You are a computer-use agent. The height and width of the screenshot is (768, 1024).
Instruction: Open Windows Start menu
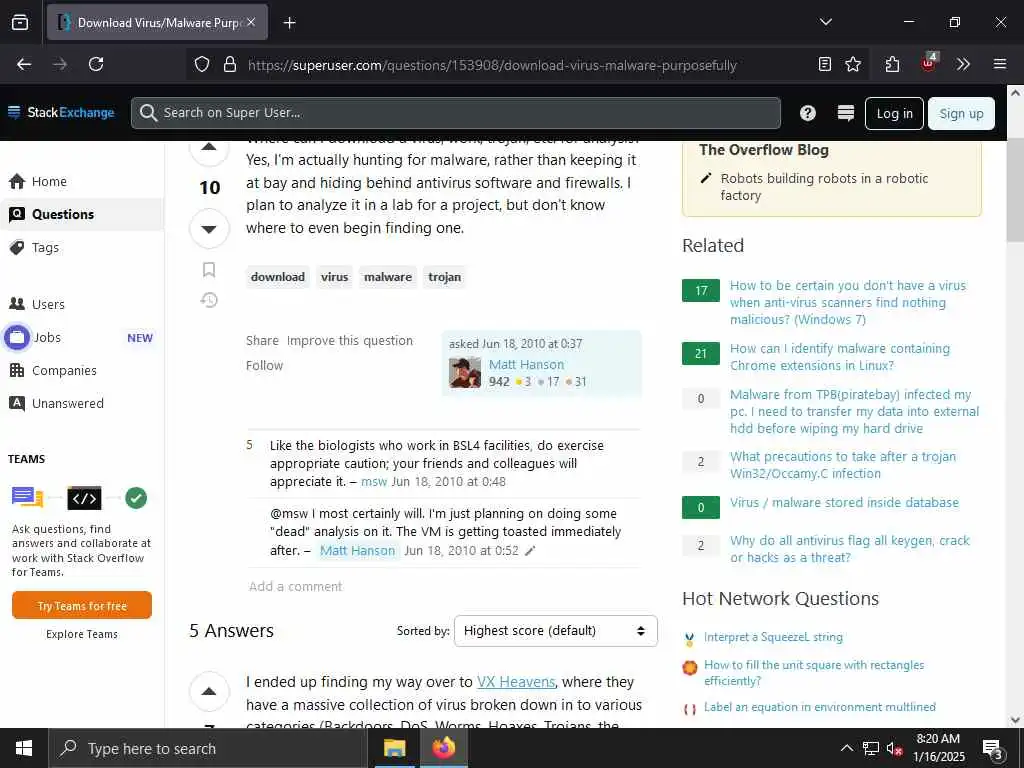tap(24, 748)
